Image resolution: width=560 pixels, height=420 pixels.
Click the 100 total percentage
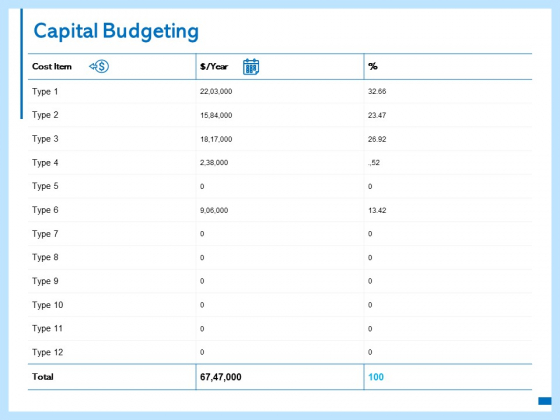[376, 377]
